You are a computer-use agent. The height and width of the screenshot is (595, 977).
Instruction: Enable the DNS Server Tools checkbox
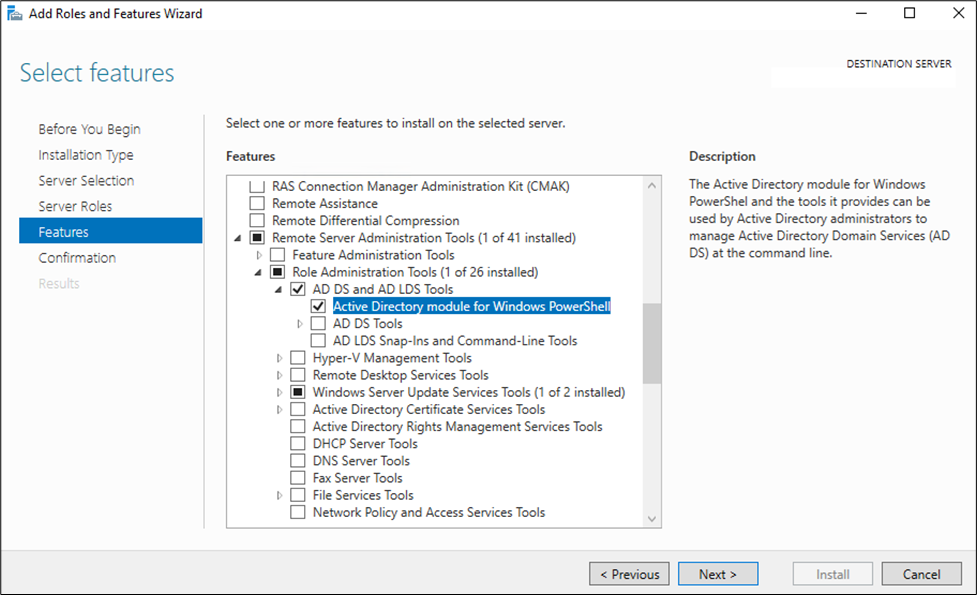[298, 460]
